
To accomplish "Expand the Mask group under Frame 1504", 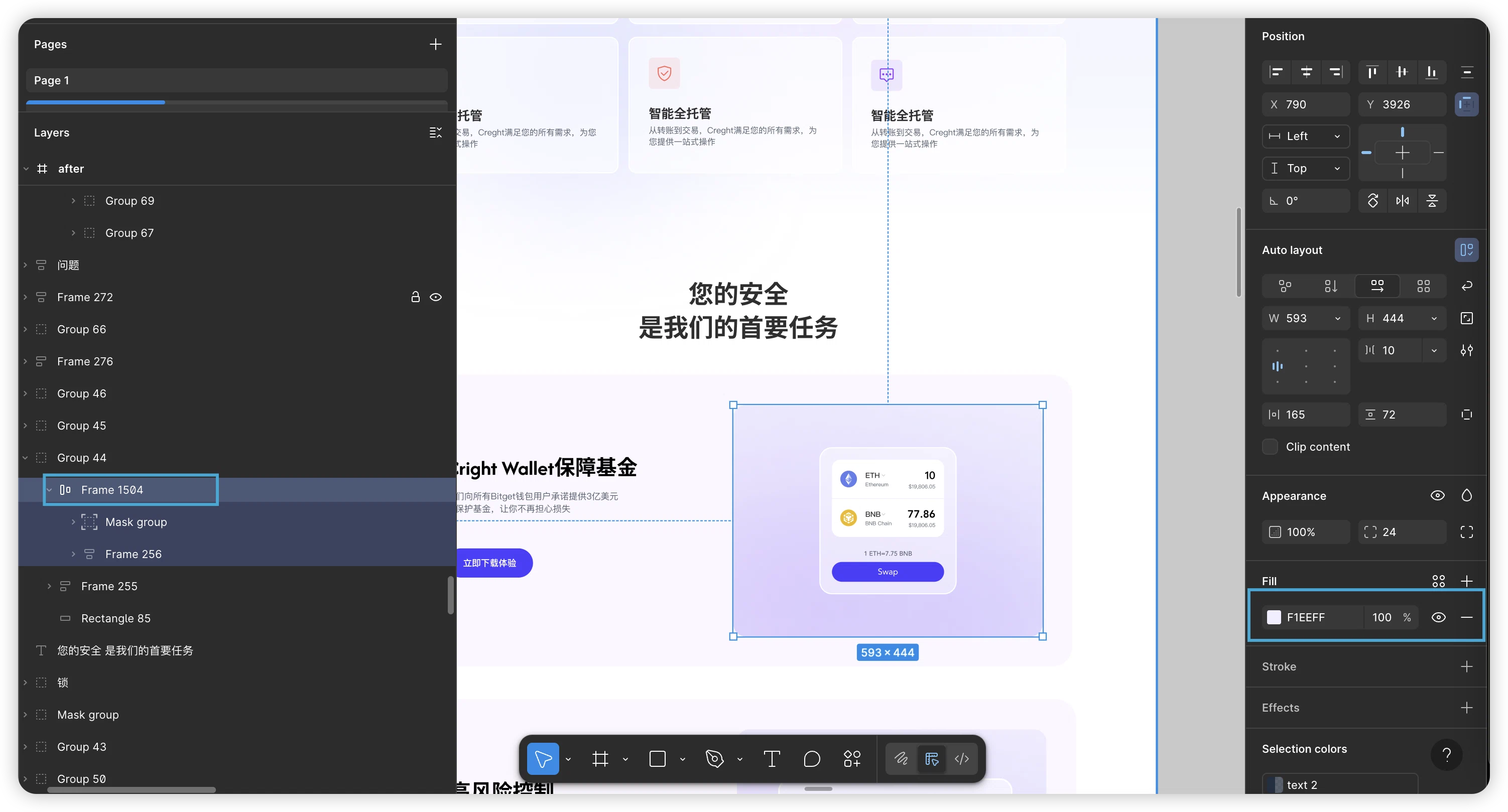I will (73, 521).
